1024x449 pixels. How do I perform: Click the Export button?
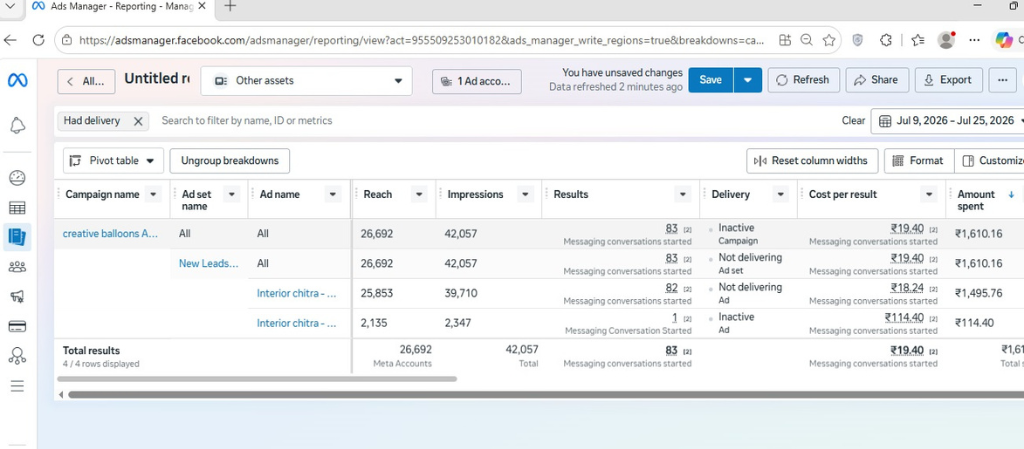pos(948,80)
